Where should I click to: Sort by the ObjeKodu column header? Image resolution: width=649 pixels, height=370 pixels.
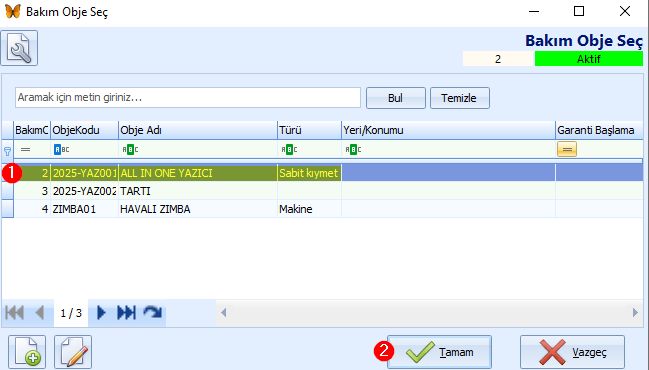coord(84,130)
